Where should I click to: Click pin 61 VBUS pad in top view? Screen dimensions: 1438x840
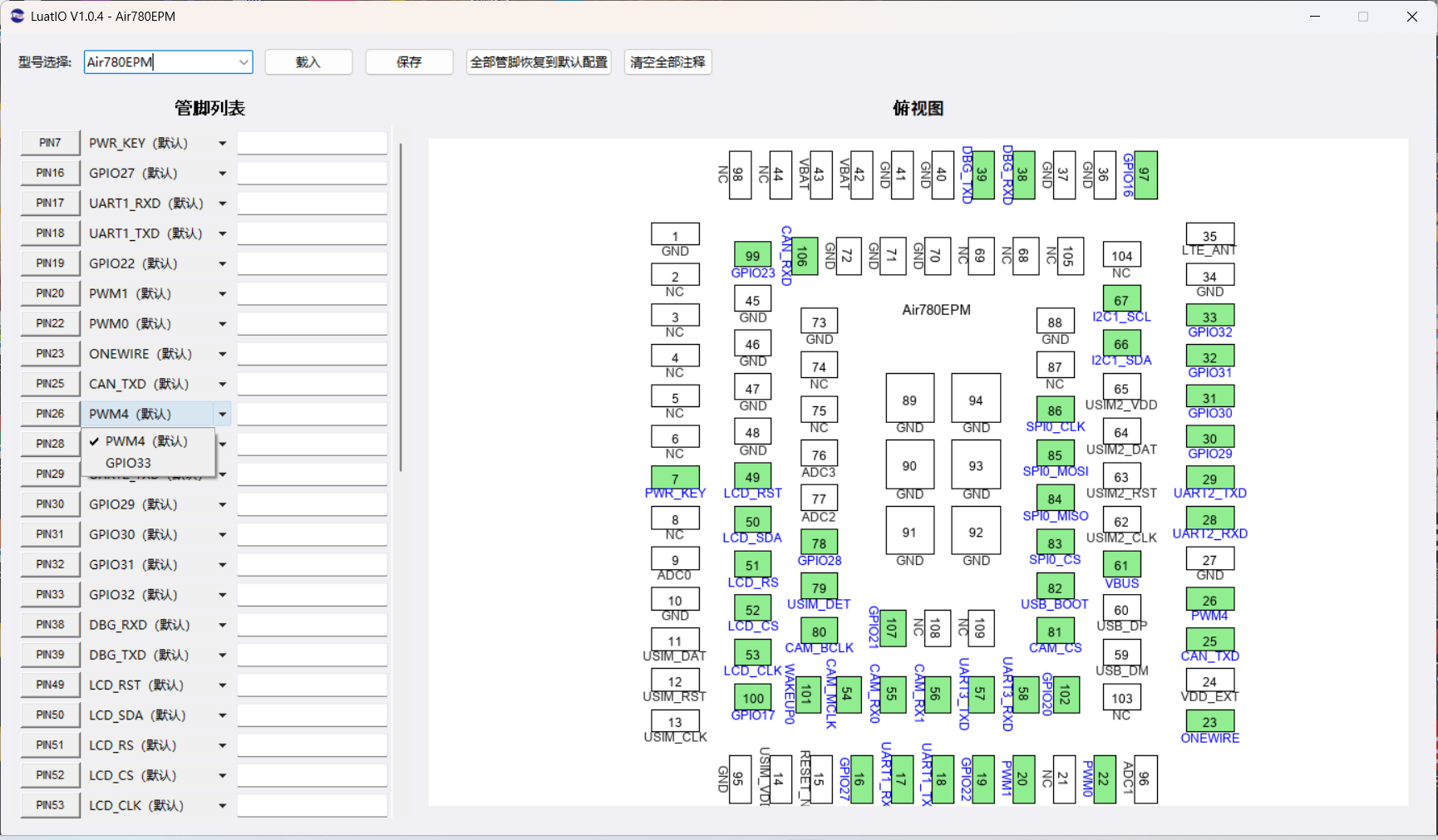pyautogui.click(x=1121, y=565)
